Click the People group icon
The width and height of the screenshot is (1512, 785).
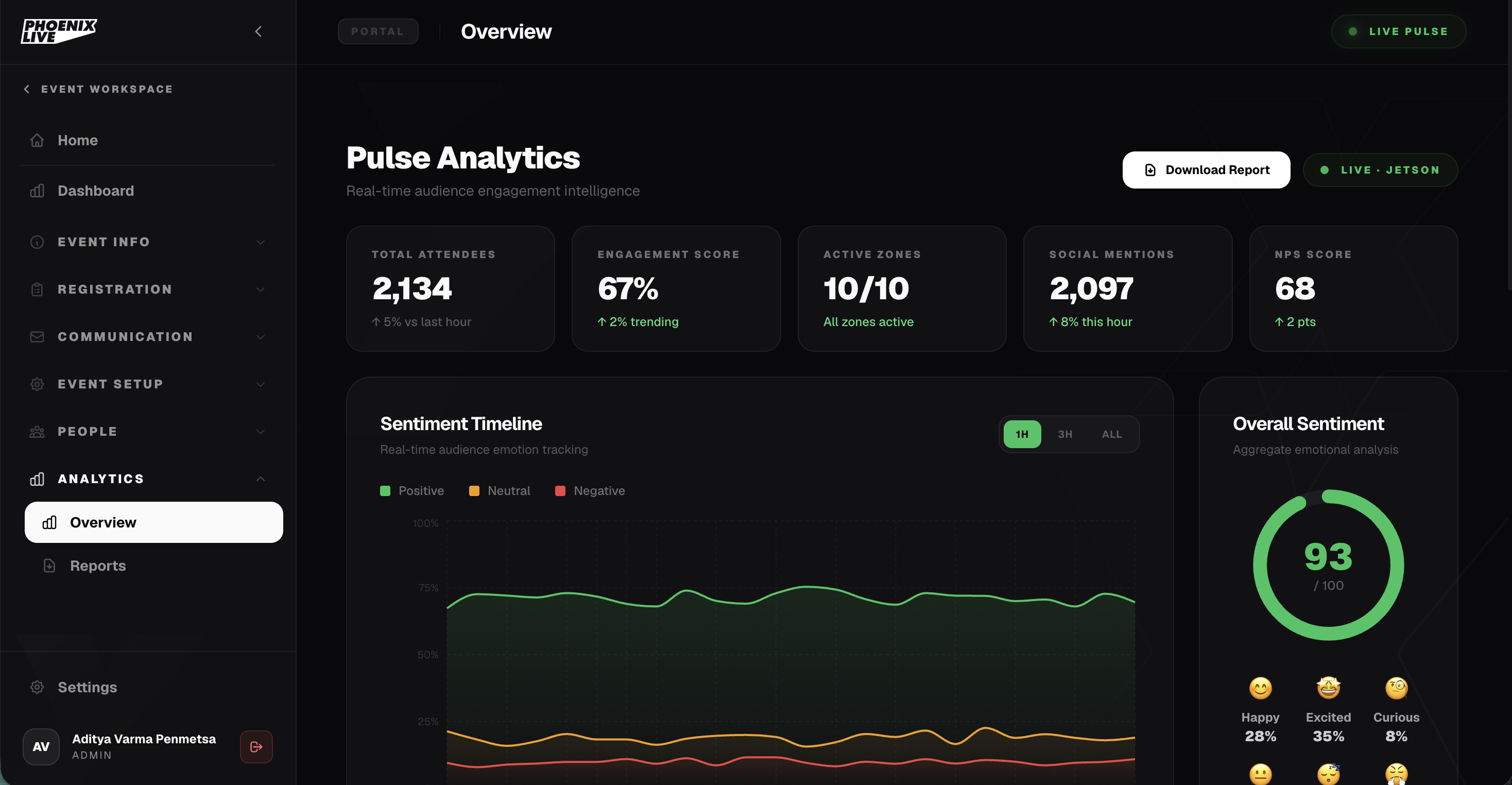click(x=37, y=432)
